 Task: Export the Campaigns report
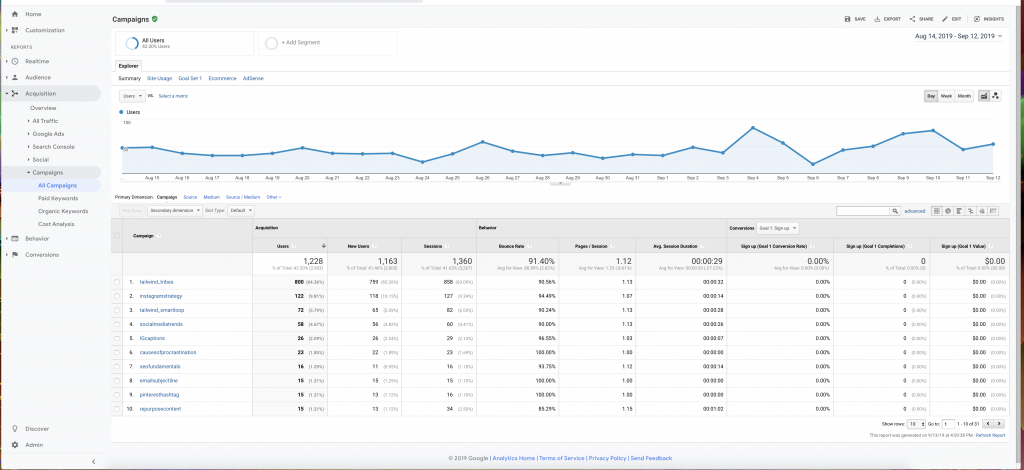[887, 19]
